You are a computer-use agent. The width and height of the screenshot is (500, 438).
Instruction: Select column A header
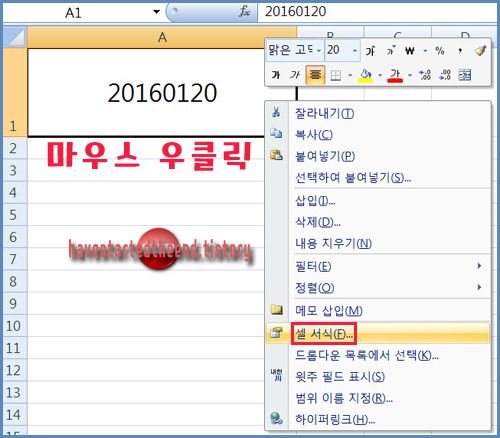[162, 37]
